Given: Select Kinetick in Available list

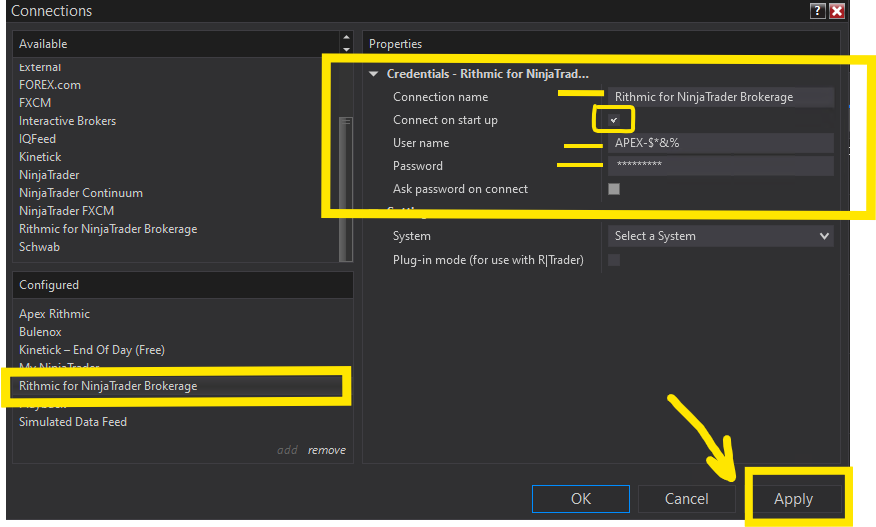Looking at the screenshot, I should click(40, 156).
